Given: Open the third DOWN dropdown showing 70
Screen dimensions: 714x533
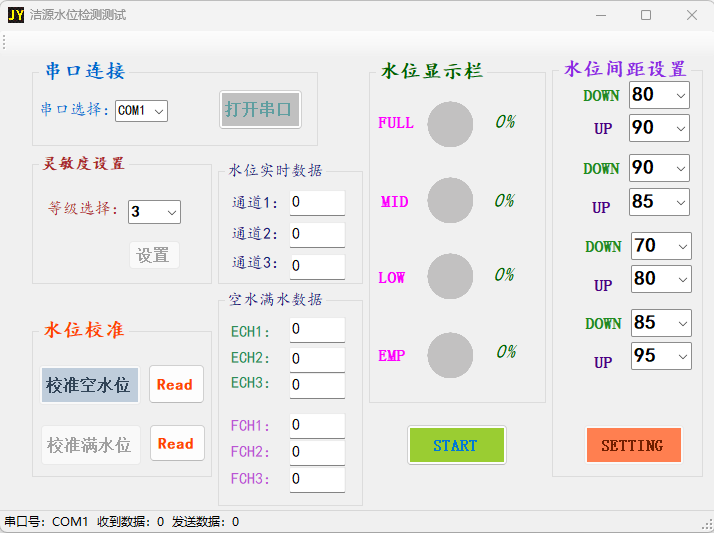Looking at the screenshot, I should click(660, 246).
